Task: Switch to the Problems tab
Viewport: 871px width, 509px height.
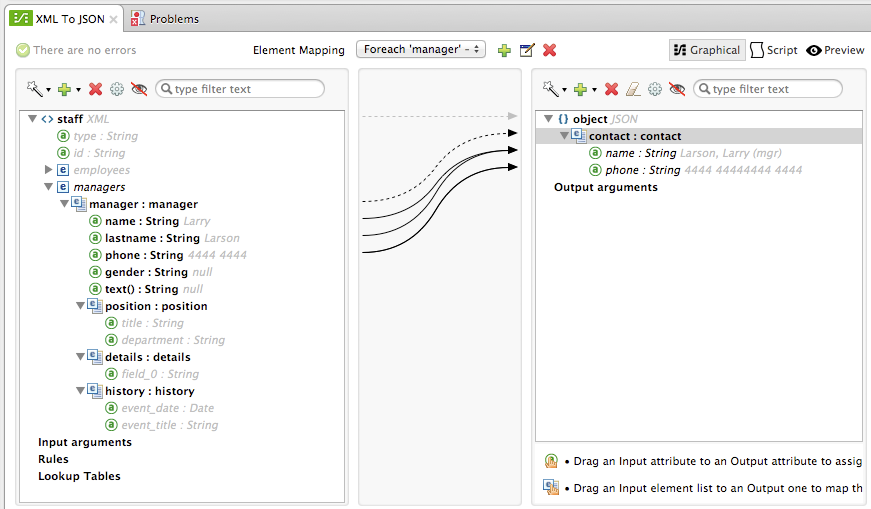Action: coord(165,18)
